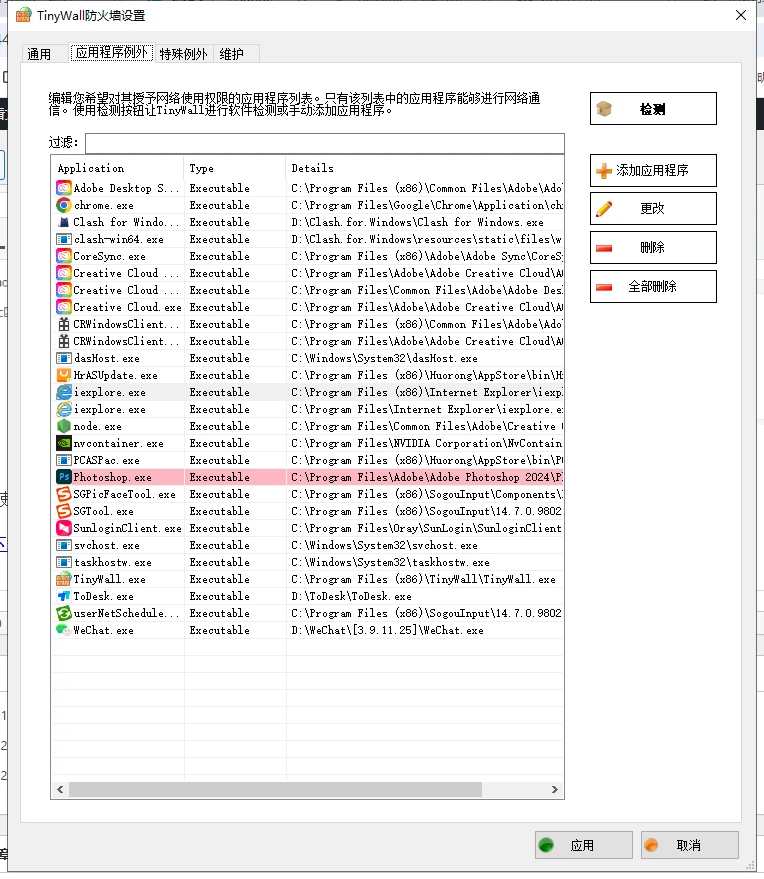Select the nvcontainer.exe entry name
This screenshot has height=879, width=764.
pos(118,443)
